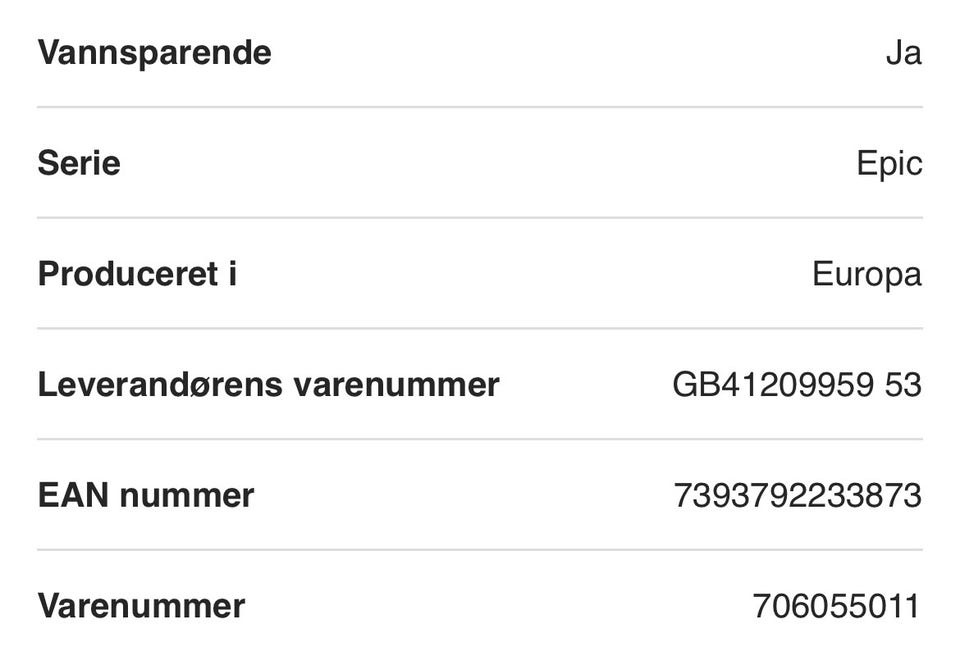Click the divider above the Varenummer row
Image resolution: width=960 pixels, height=665 pixels.
click(x=480, y=550)
